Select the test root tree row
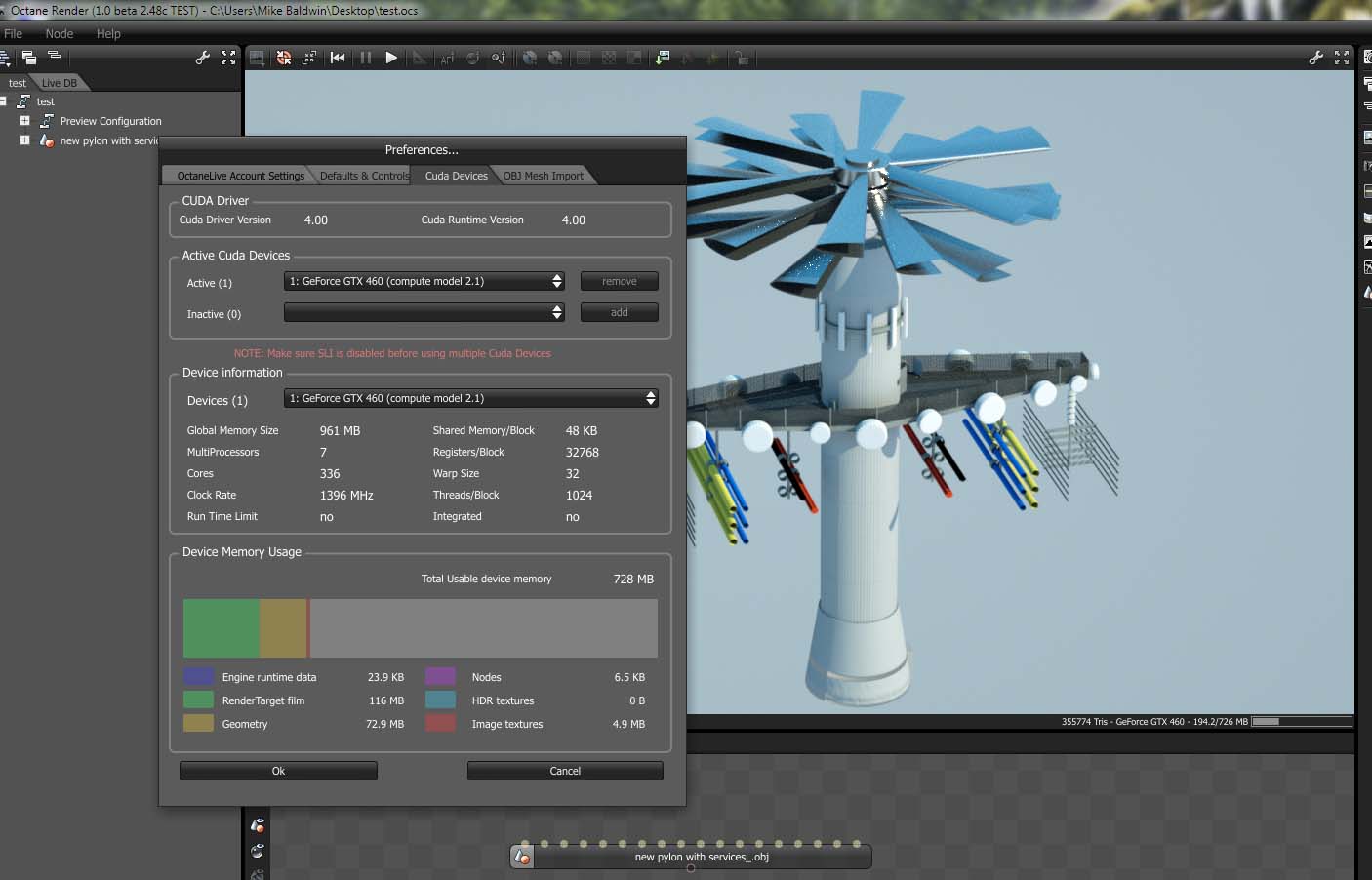 [45, 101]
